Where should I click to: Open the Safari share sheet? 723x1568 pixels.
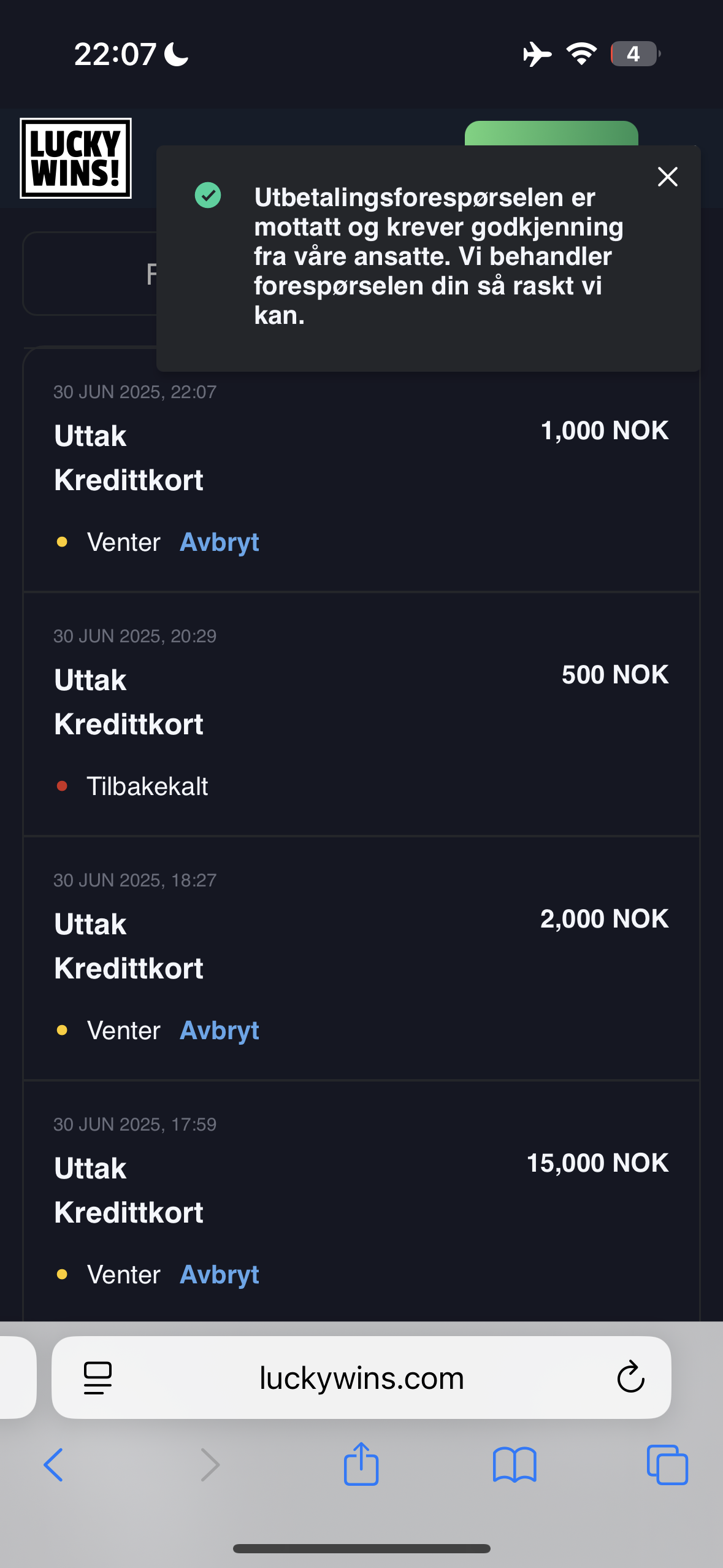361,1464
